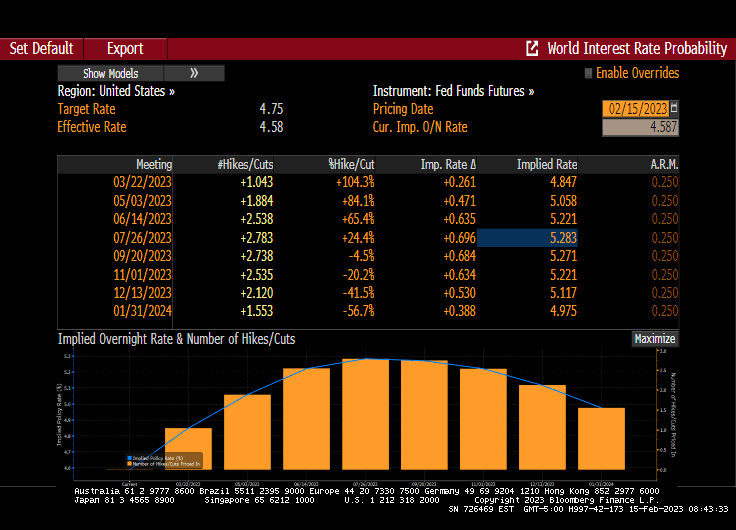This screenshot has height=530, width=736.
Task: Open the Set Default menu
Action: [x=41, y=48]
